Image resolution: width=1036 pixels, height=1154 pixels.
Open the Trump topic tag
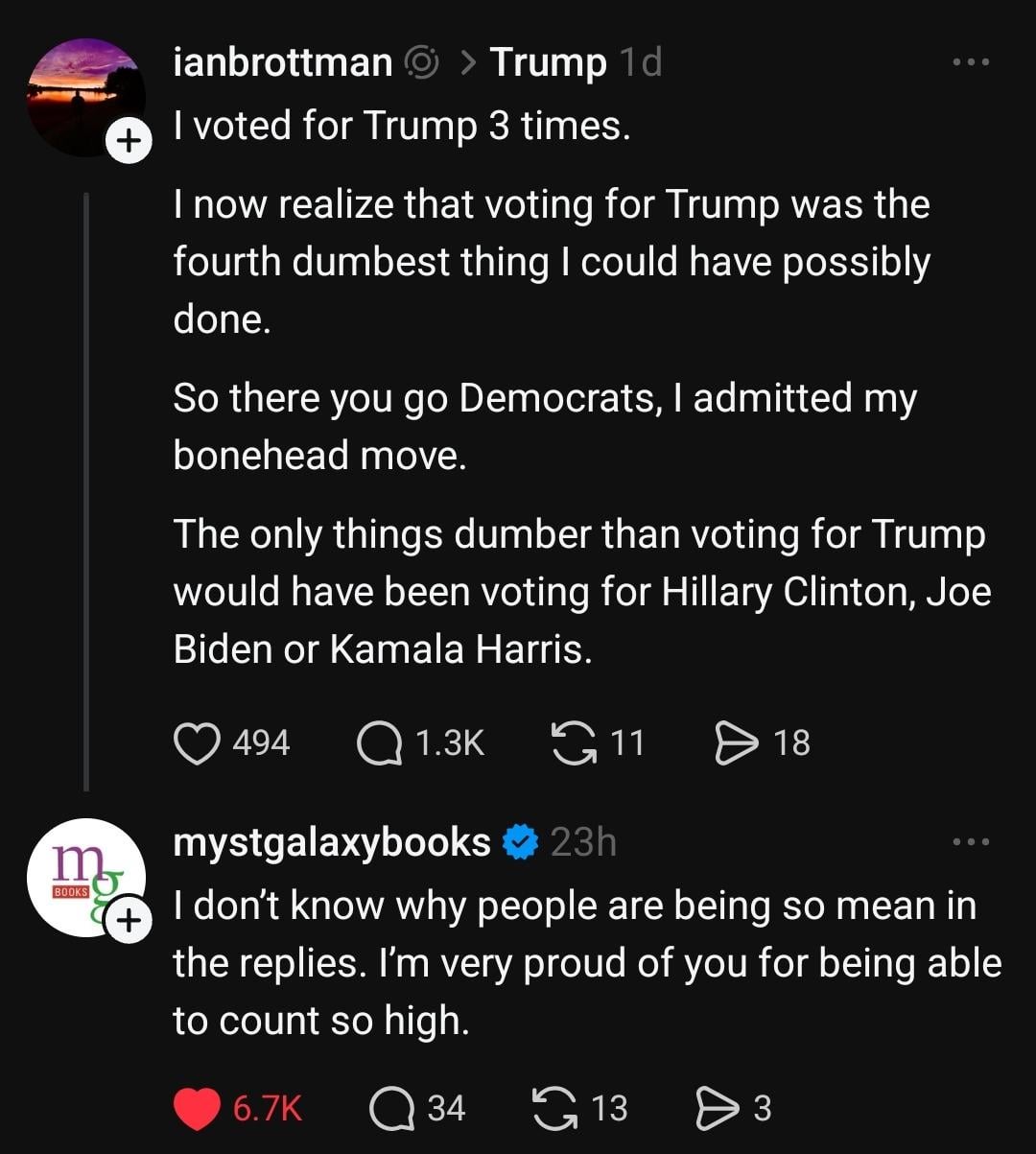tap(548, 63)
